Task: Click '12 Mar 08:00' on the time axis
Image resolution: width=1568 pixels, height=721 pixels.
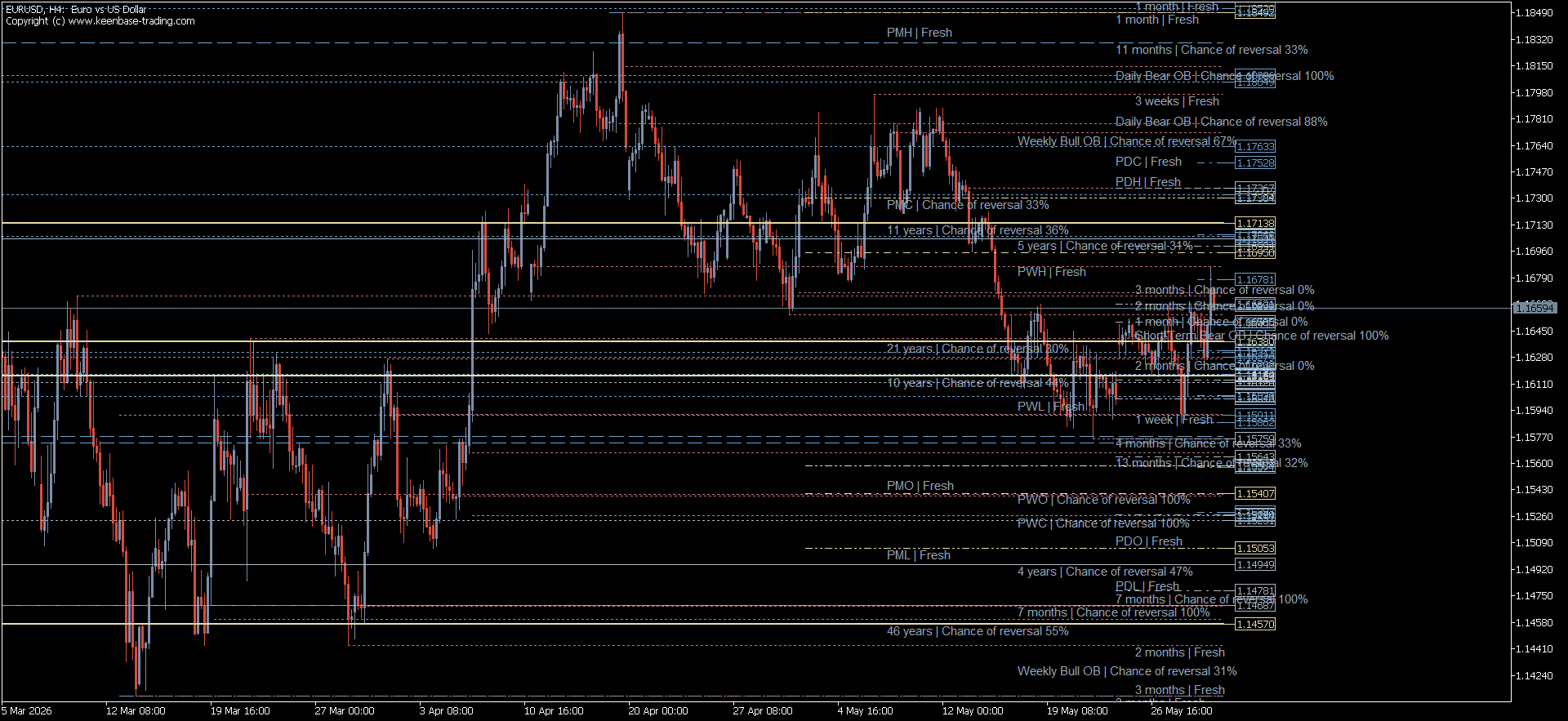Action: coord(136,711)
